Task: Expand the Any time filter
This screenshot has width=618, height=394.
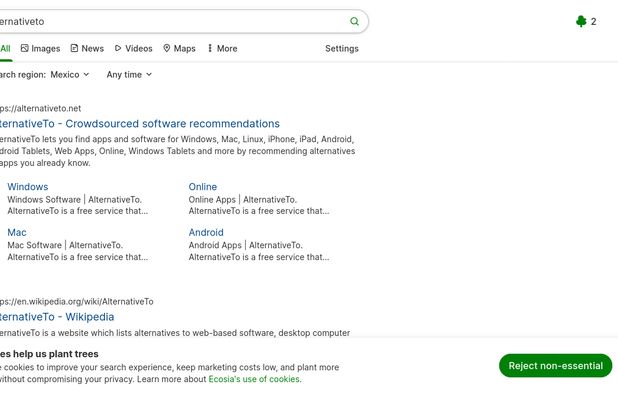Action: click(129, 74)
